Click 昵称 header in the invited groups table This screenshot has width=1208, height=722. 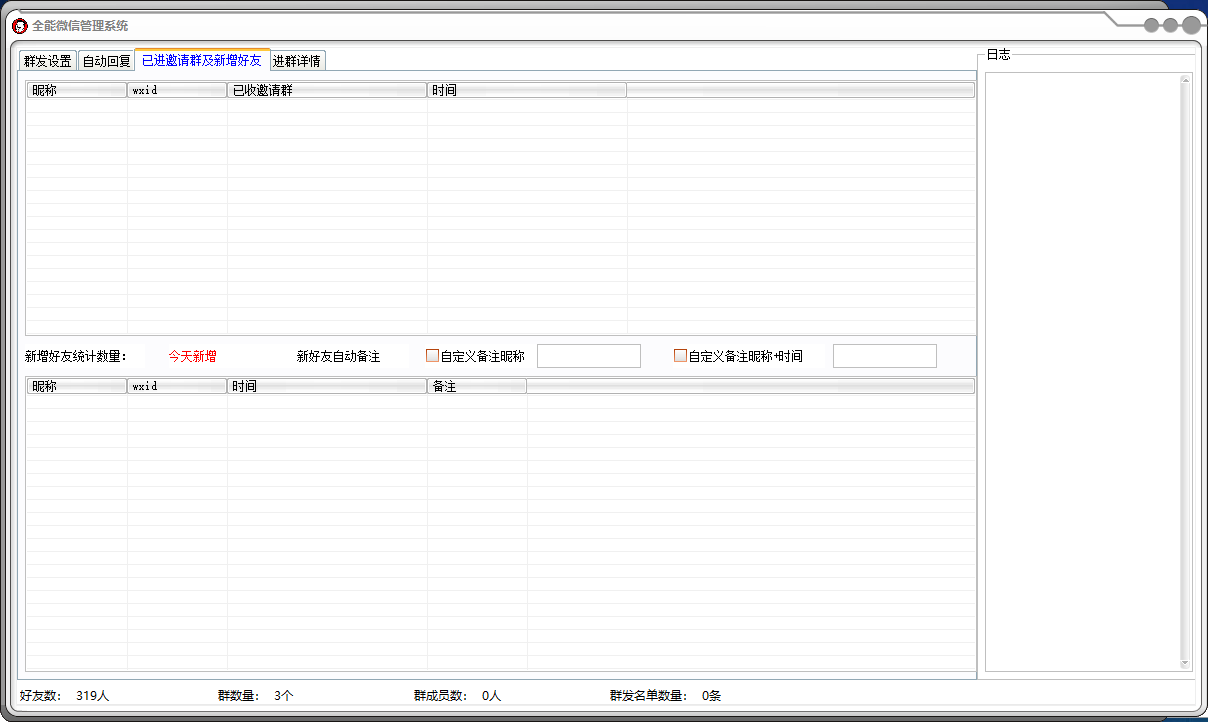(x=77, y=91)
